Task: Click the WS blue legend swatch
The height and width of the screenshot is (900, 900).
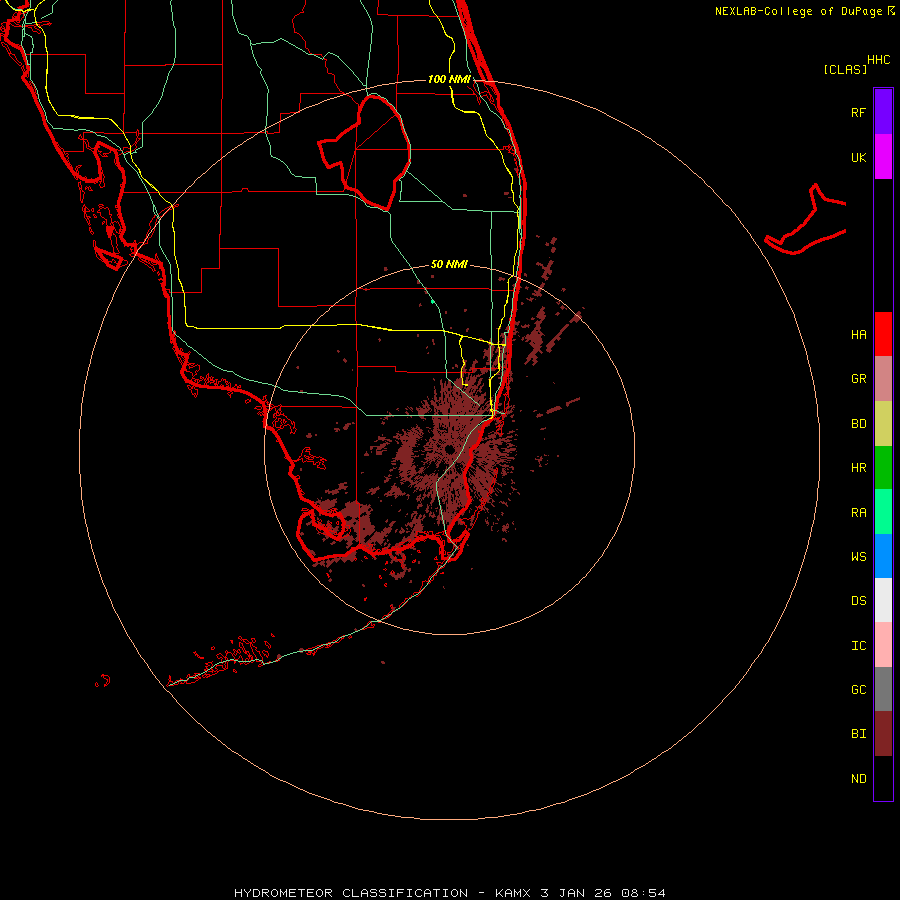Action: (x=883, y=556)
